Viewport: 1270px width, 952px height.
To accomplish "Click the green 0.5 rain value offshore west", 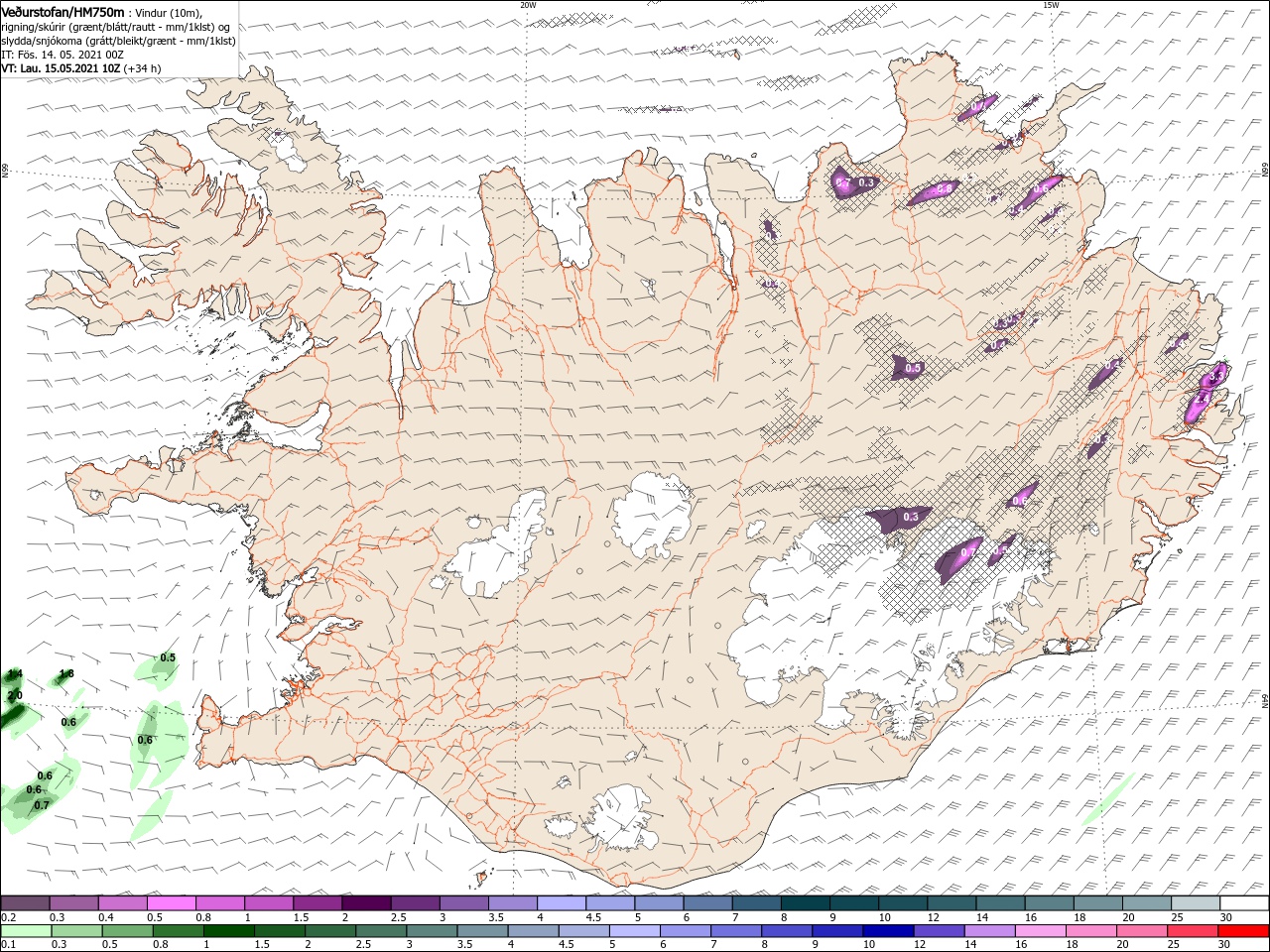I will click(x=168, y=657).
